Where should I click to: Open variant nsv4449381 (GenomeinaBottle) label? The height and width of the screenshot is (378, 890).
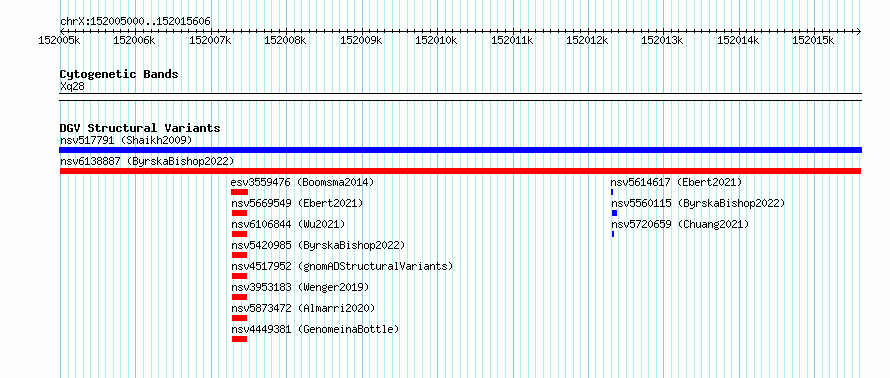tap(316, 329)
